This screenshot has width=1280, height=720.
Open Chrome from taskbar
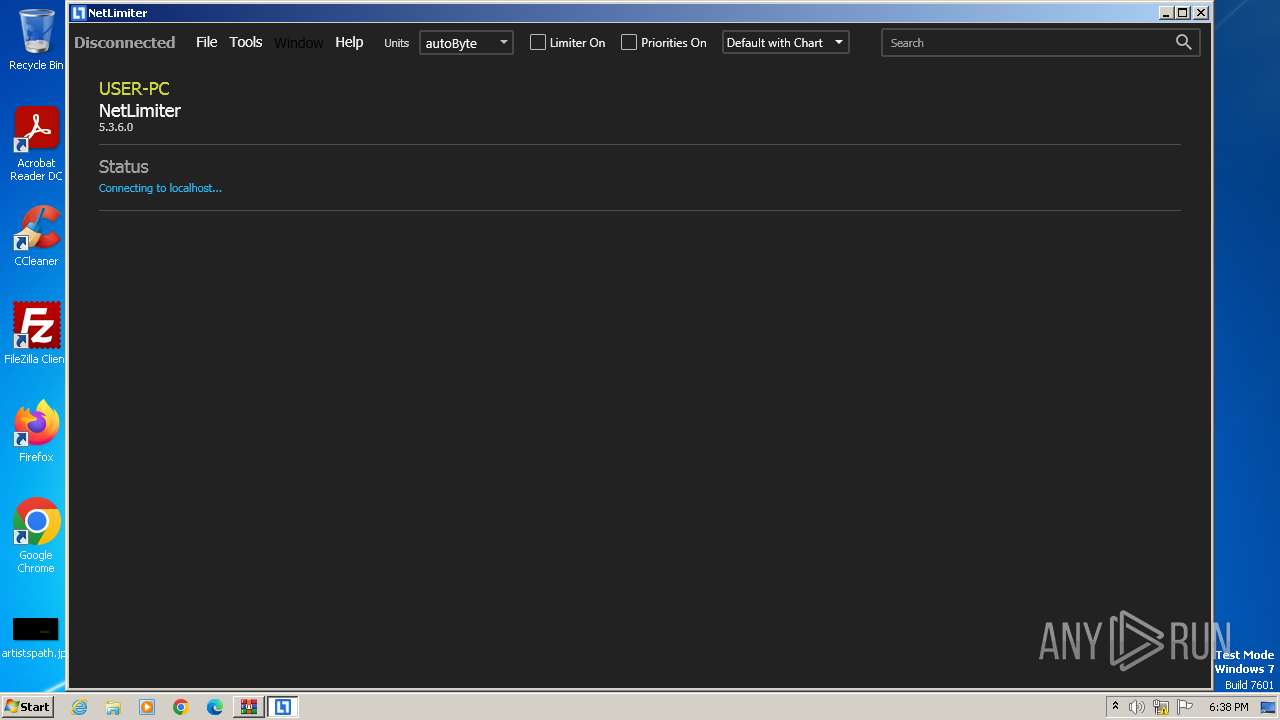click(x=181, y=707)
